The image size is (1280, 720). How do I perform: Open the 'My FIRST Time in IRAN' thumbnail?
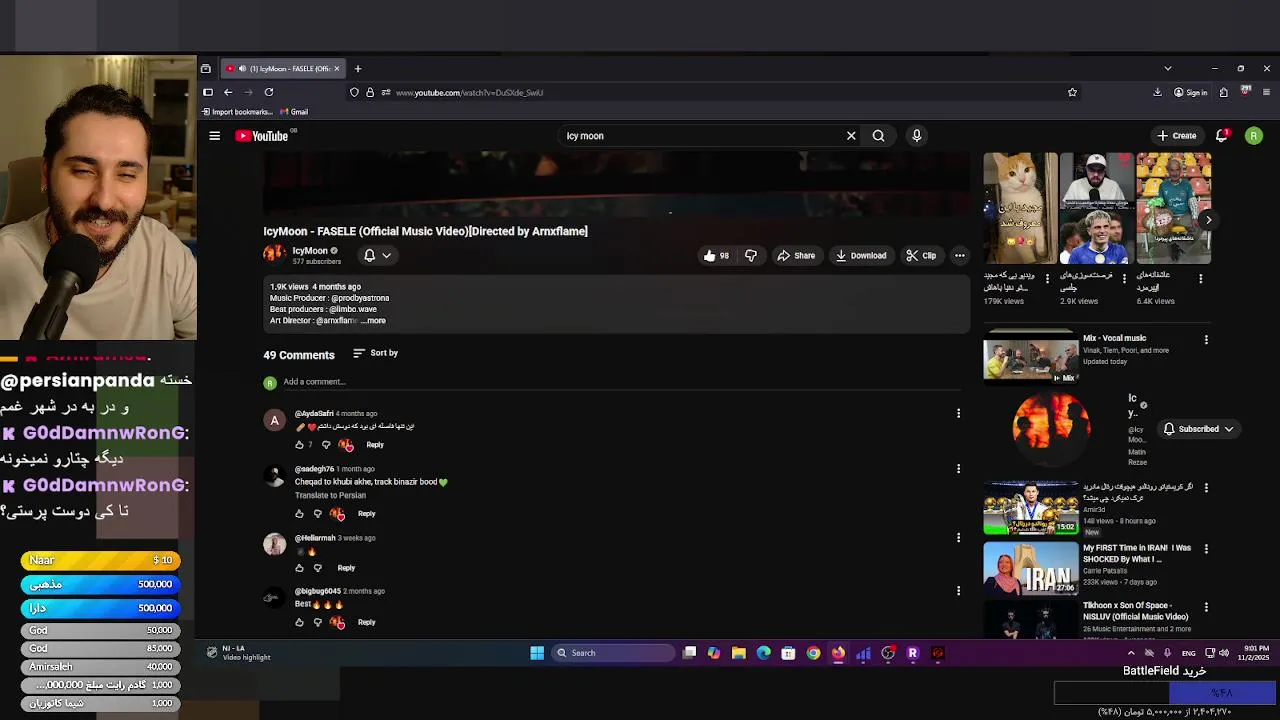(x=1031, y=568)
